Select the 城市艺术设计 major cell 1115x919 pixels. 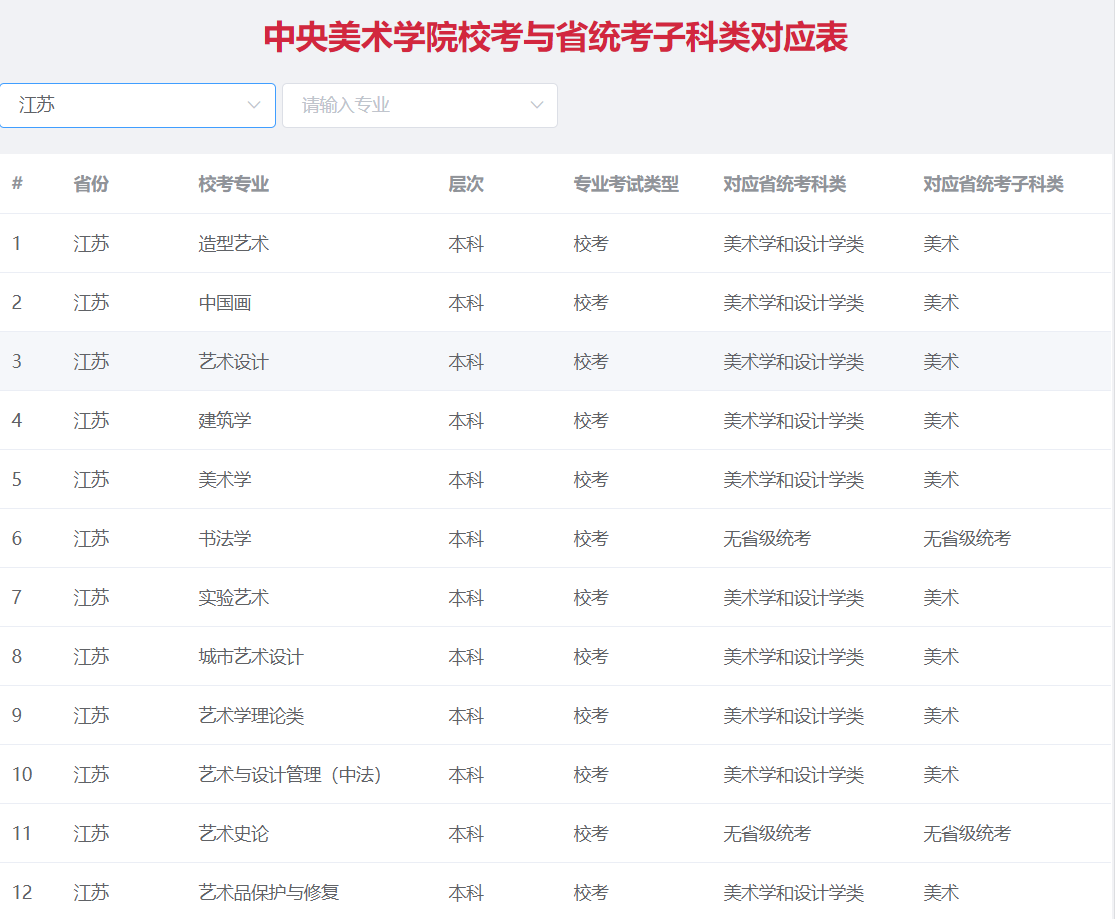pos(251,657)
